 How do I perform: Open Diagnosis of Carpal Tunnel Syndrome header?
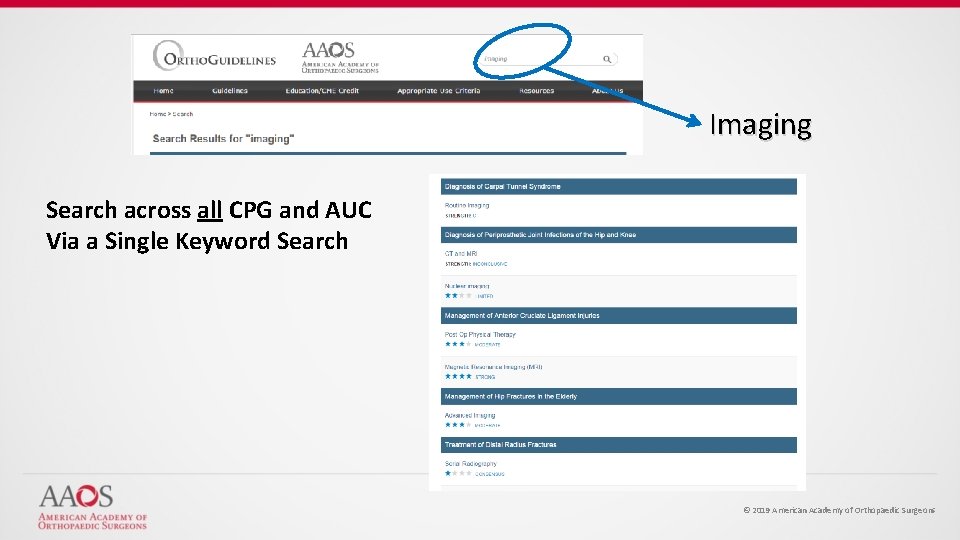618,187
